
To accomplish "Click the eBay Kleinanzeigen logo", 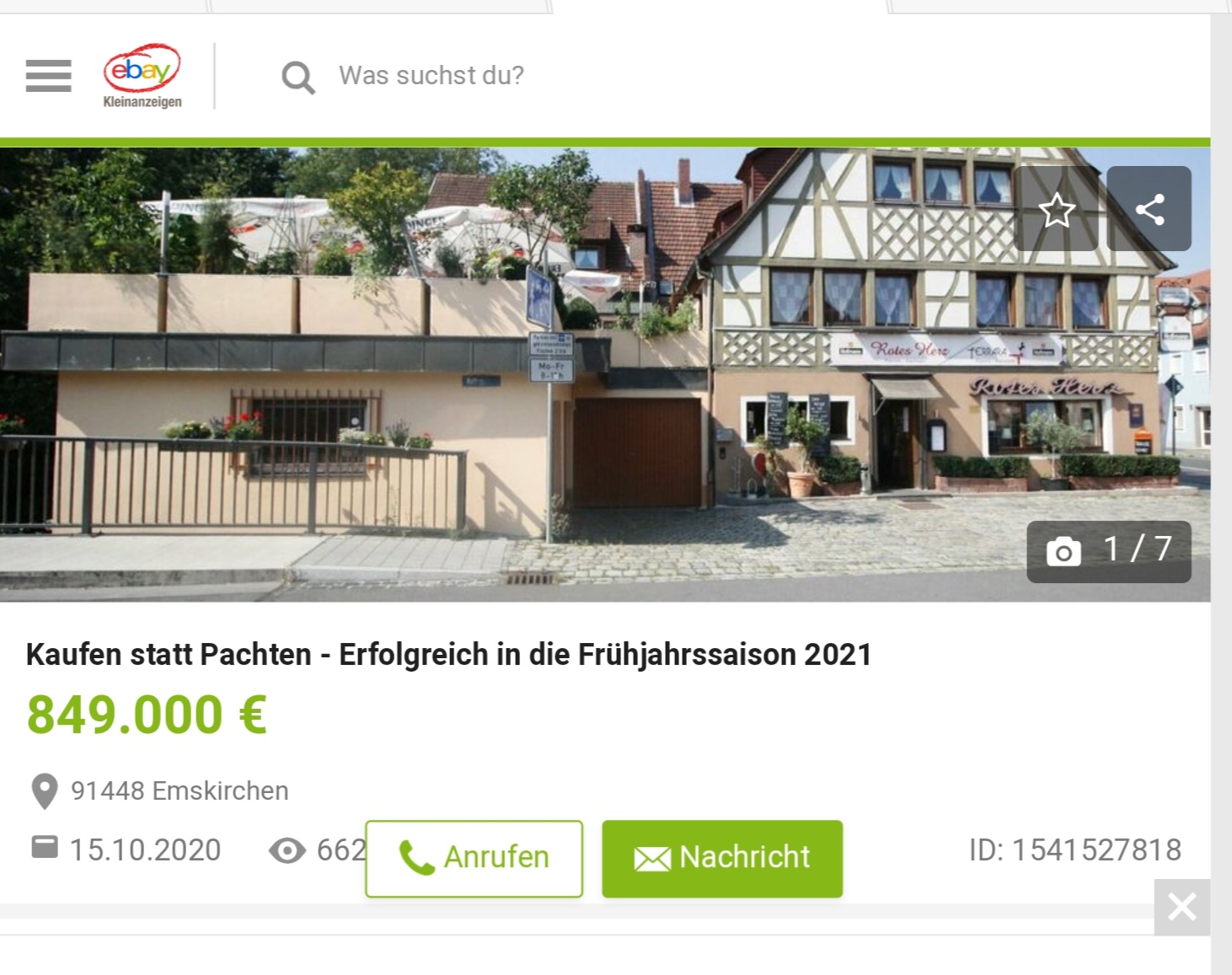I will click(x=142, y=76).
